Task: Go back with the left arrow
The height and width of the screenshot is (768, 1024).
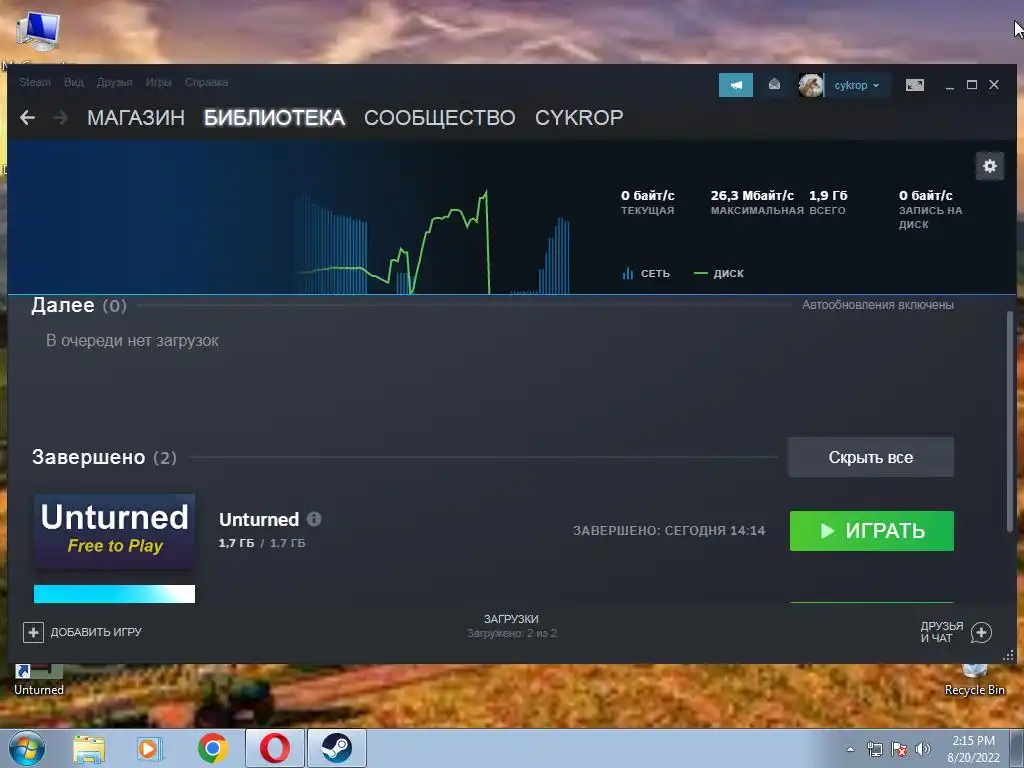Action: (x=27, y=118)
